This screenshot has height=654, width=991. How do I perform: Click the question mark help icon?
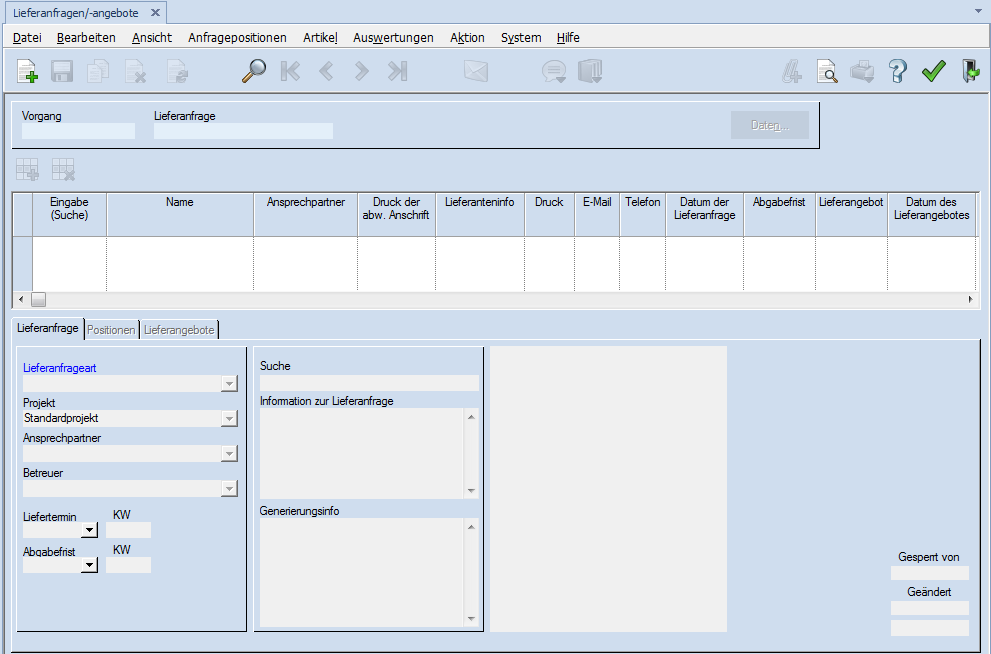(x=897, y=72)
